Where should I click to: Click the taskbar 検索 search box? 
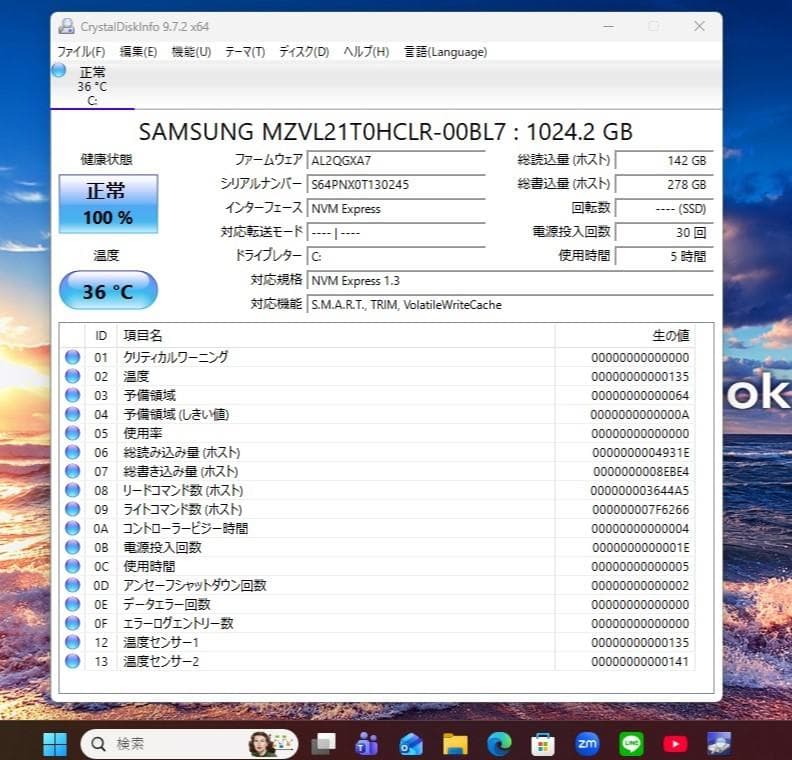point(189,744)
